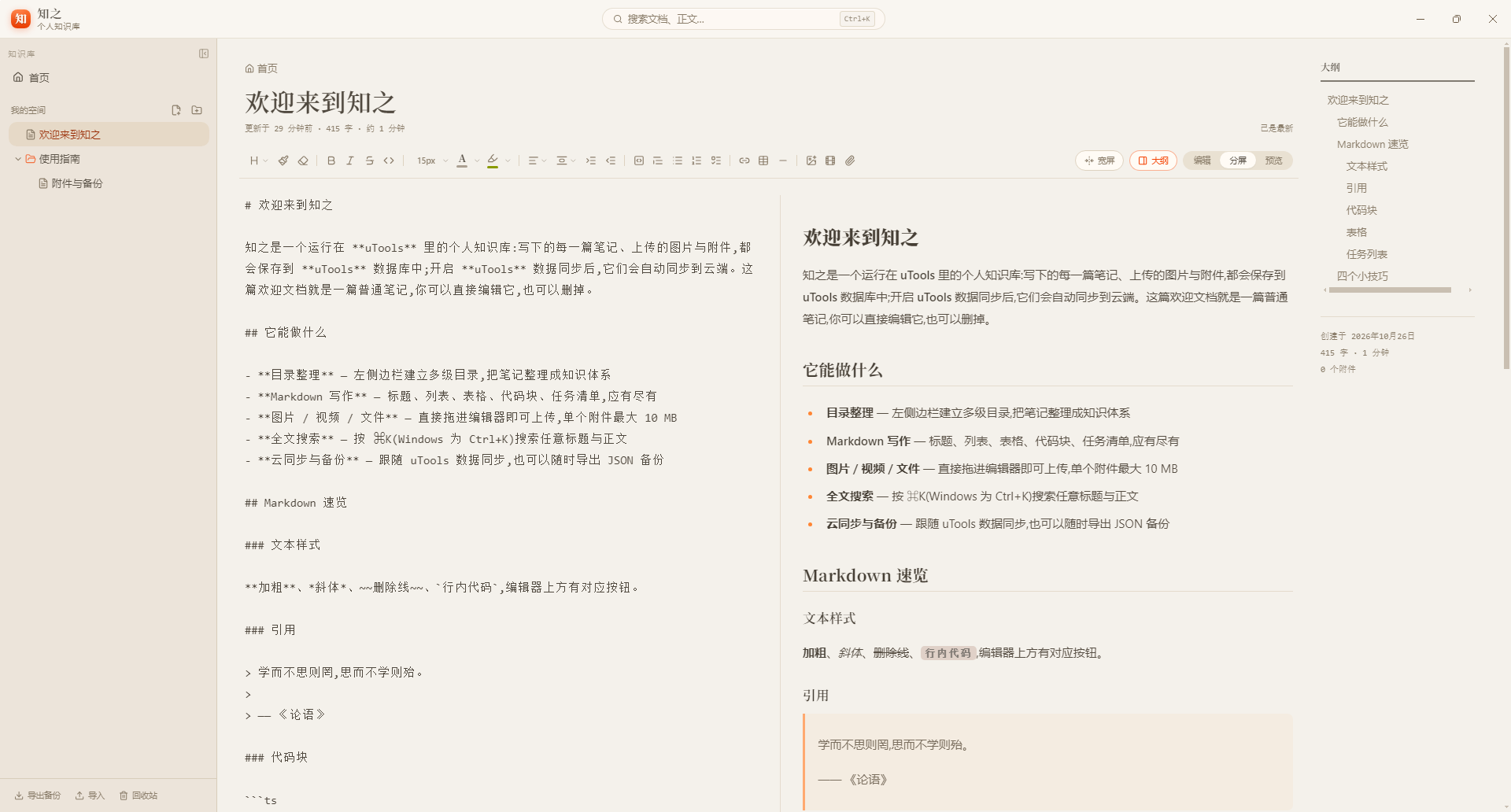Screen dimensions: 1511x812
Task: Create a new note in 我的空间
Action: [176, 110]
